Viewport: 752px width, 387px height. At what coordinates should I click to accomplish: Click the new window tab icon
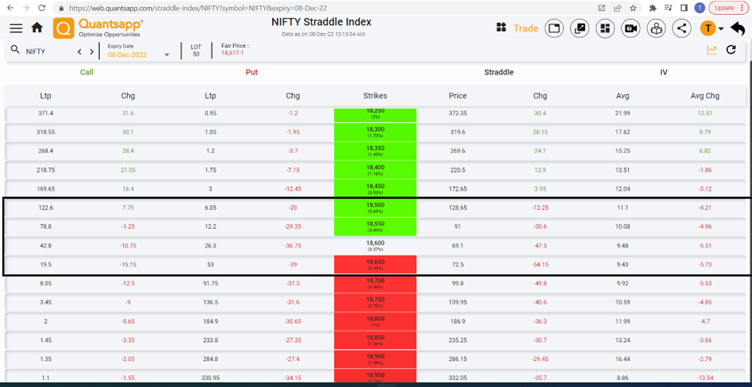pyautogui.click(x=554, y=28)
